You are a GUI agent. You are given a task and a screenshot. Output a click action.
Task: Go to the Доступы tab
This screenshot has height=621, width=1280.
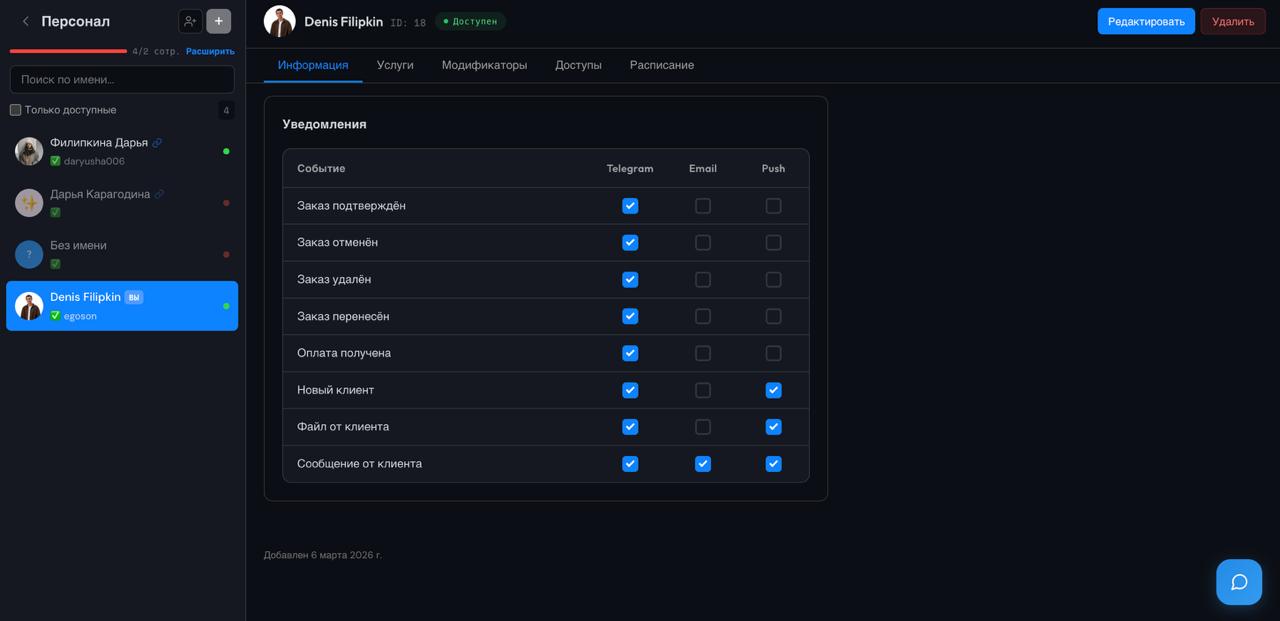[x=578, y=65]
